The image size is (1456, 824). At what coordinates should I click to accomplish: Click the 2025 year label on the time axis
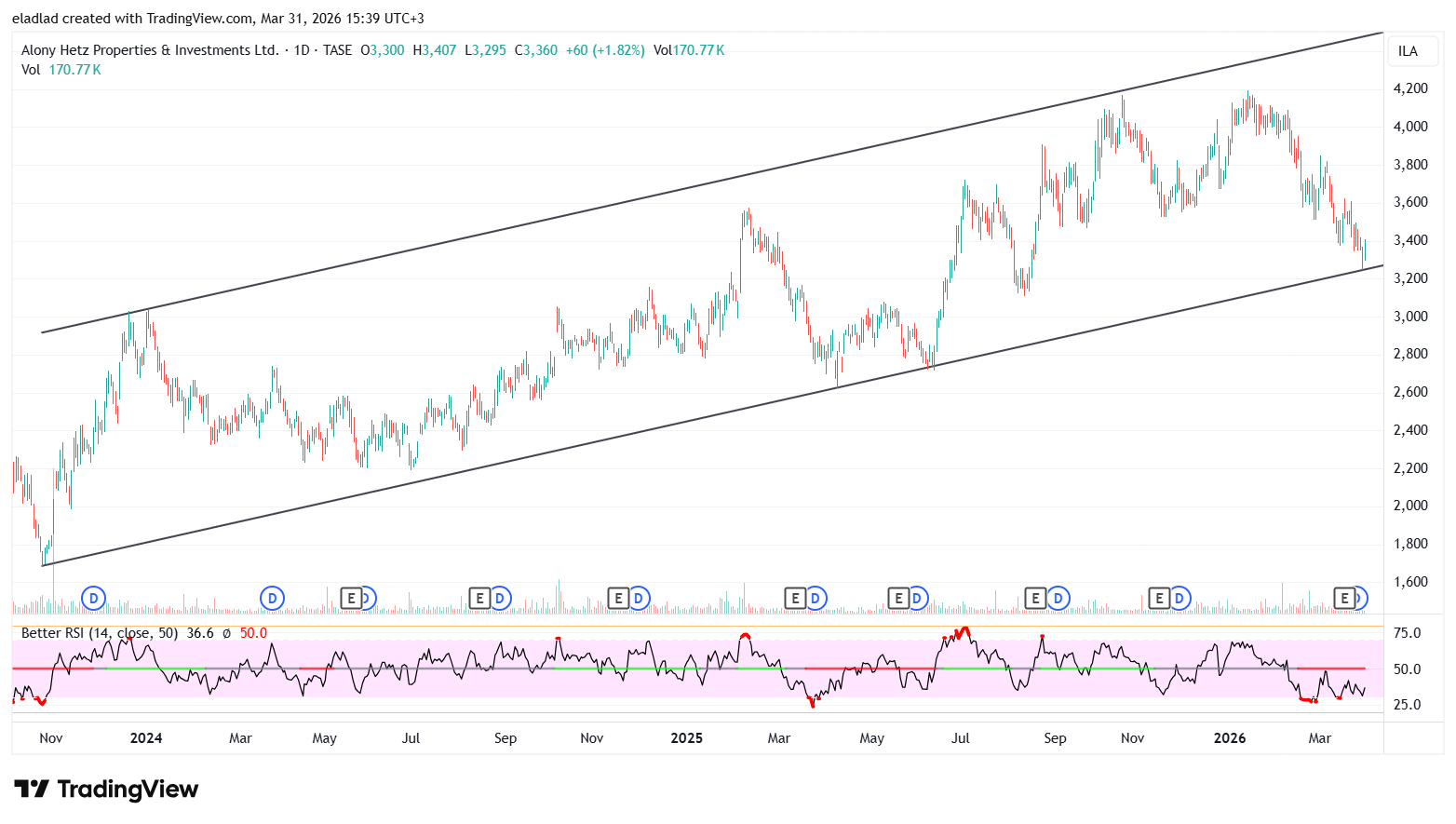tap(687, 738)
